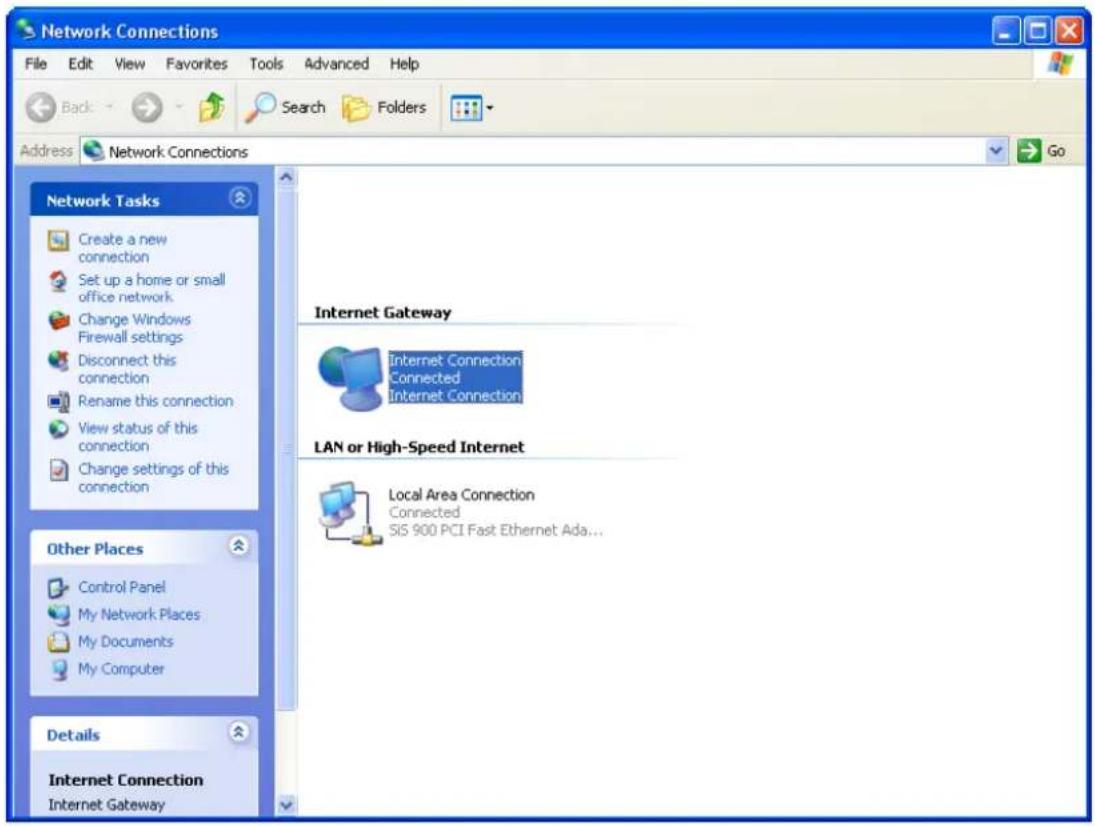
Task: Click the Windows flag logo
Action: pos(1060,64)
